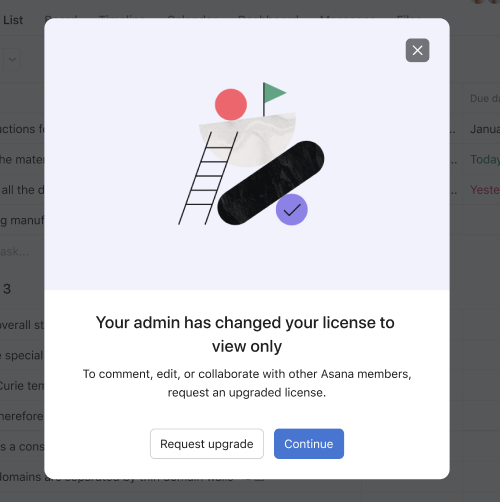Open the due date cell reading Today
The height and width of the screenshot is (502, 500).
click(485, 159)
